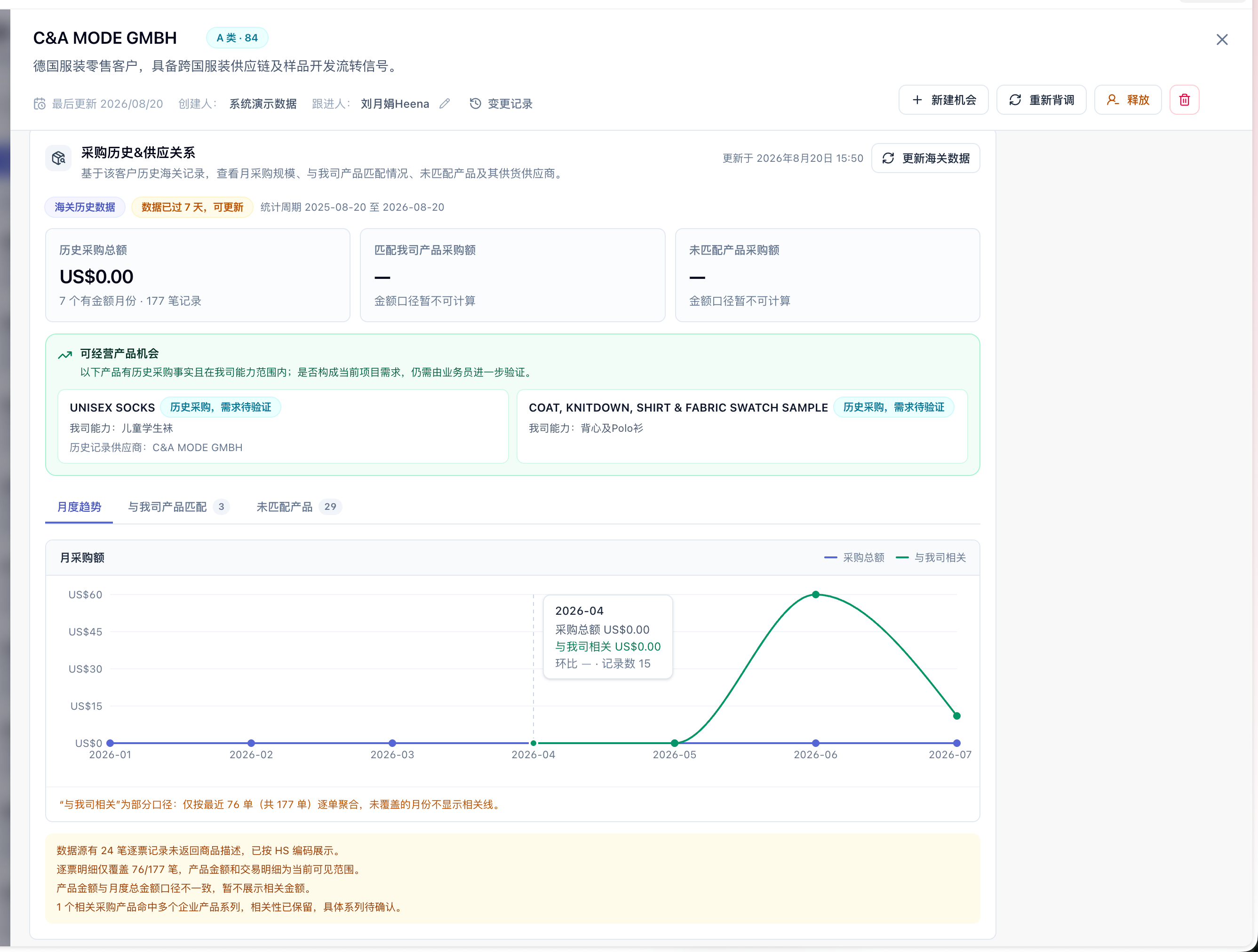Click the A 类 · 84 rating badge

237,38
